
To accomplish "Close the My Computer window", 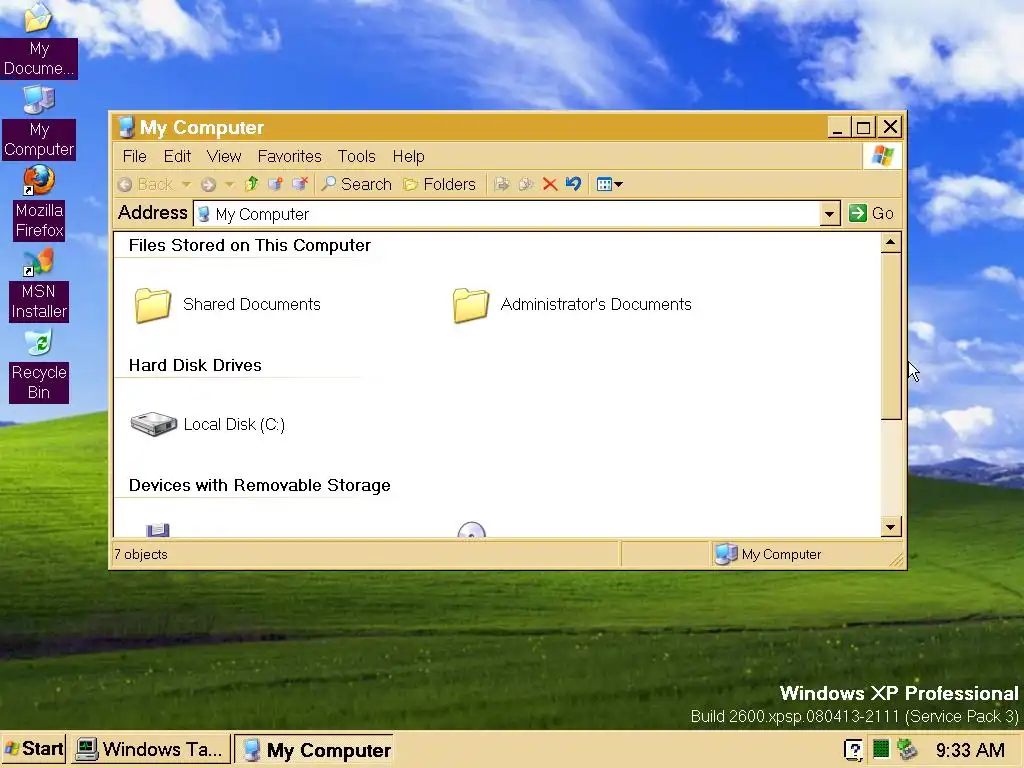I will point(890,127).
